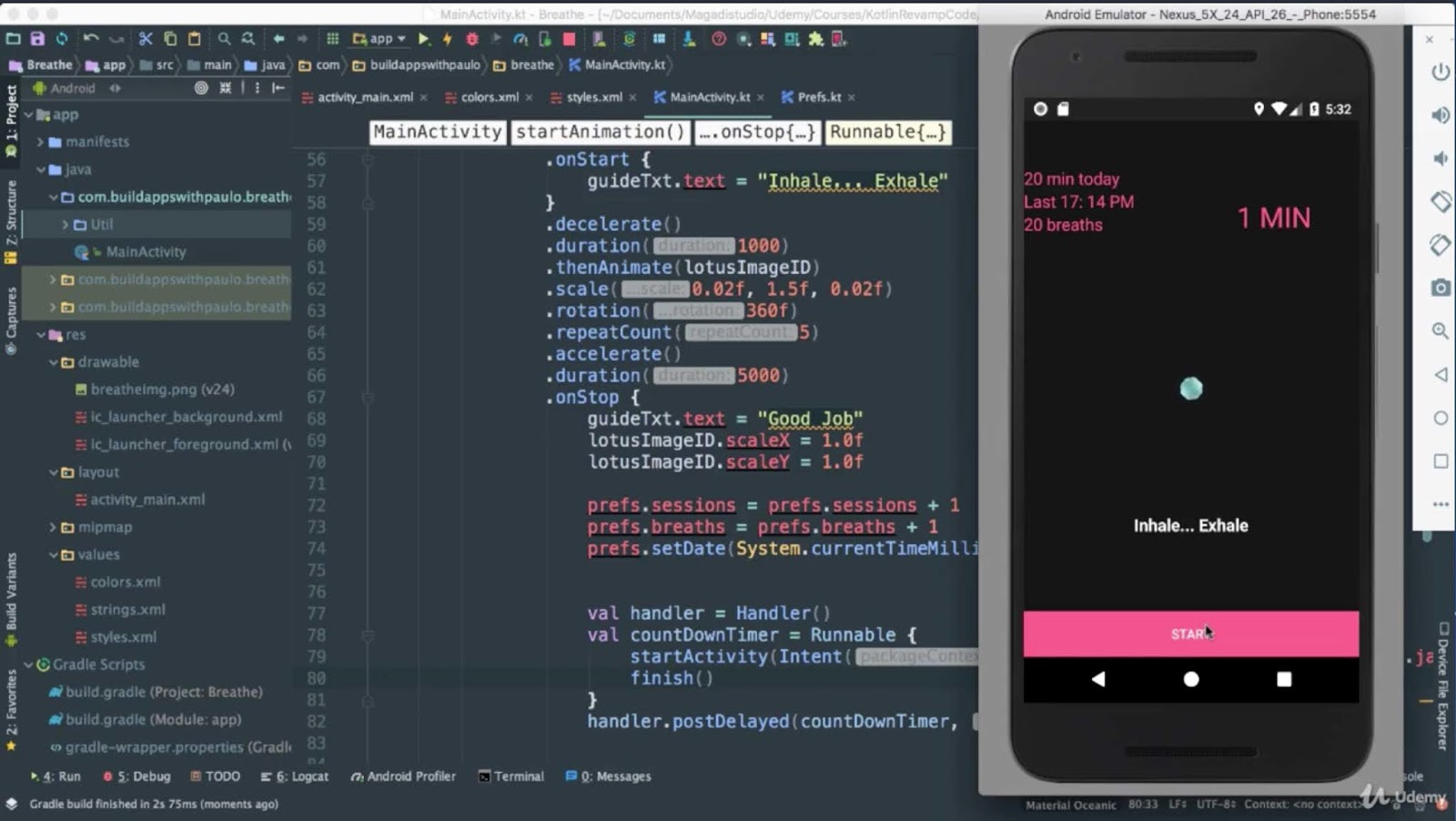Click the Paste clipboard icon
The width and height of the screenshot is (1456, 821).
(x=195, y=39)
